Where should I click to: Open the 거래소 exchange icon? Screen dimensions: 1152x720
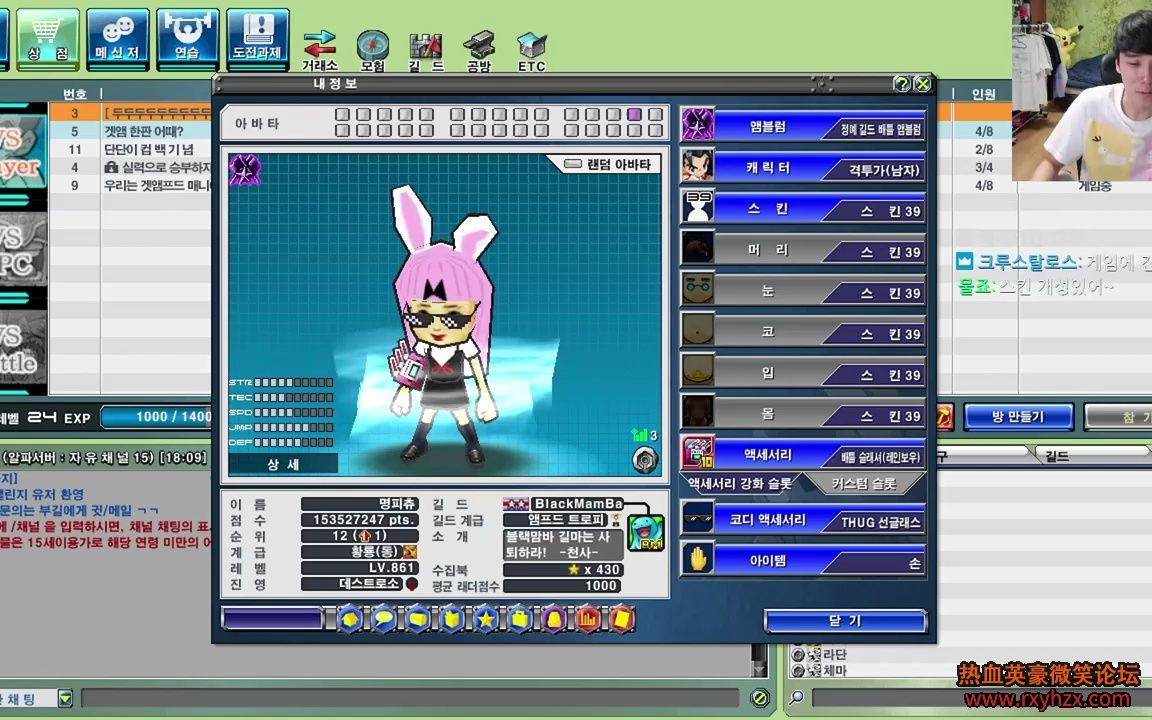click(320, 50)
